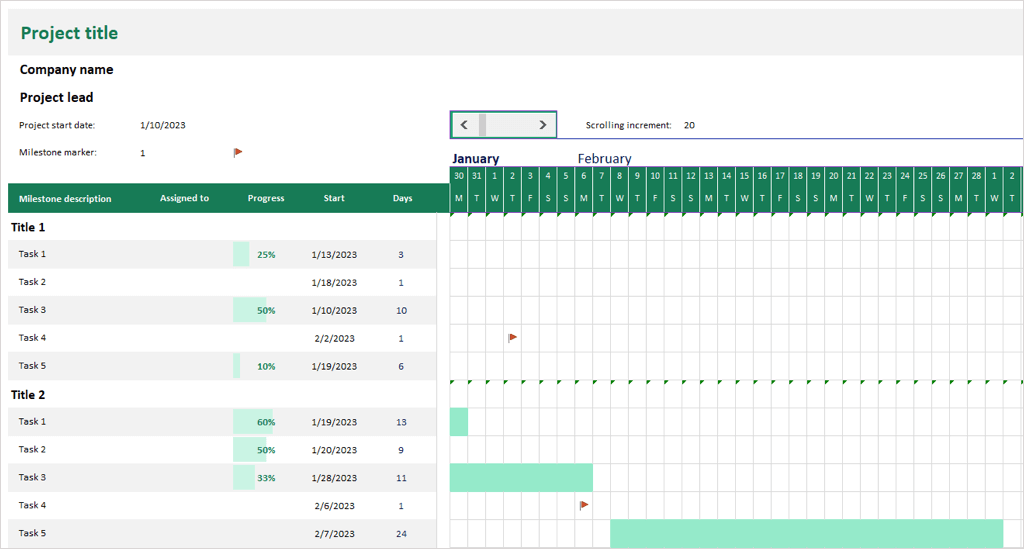Select the Project start date value 1/10/2023
Viewport: 1024px width, 549px height.
[163, 126]
